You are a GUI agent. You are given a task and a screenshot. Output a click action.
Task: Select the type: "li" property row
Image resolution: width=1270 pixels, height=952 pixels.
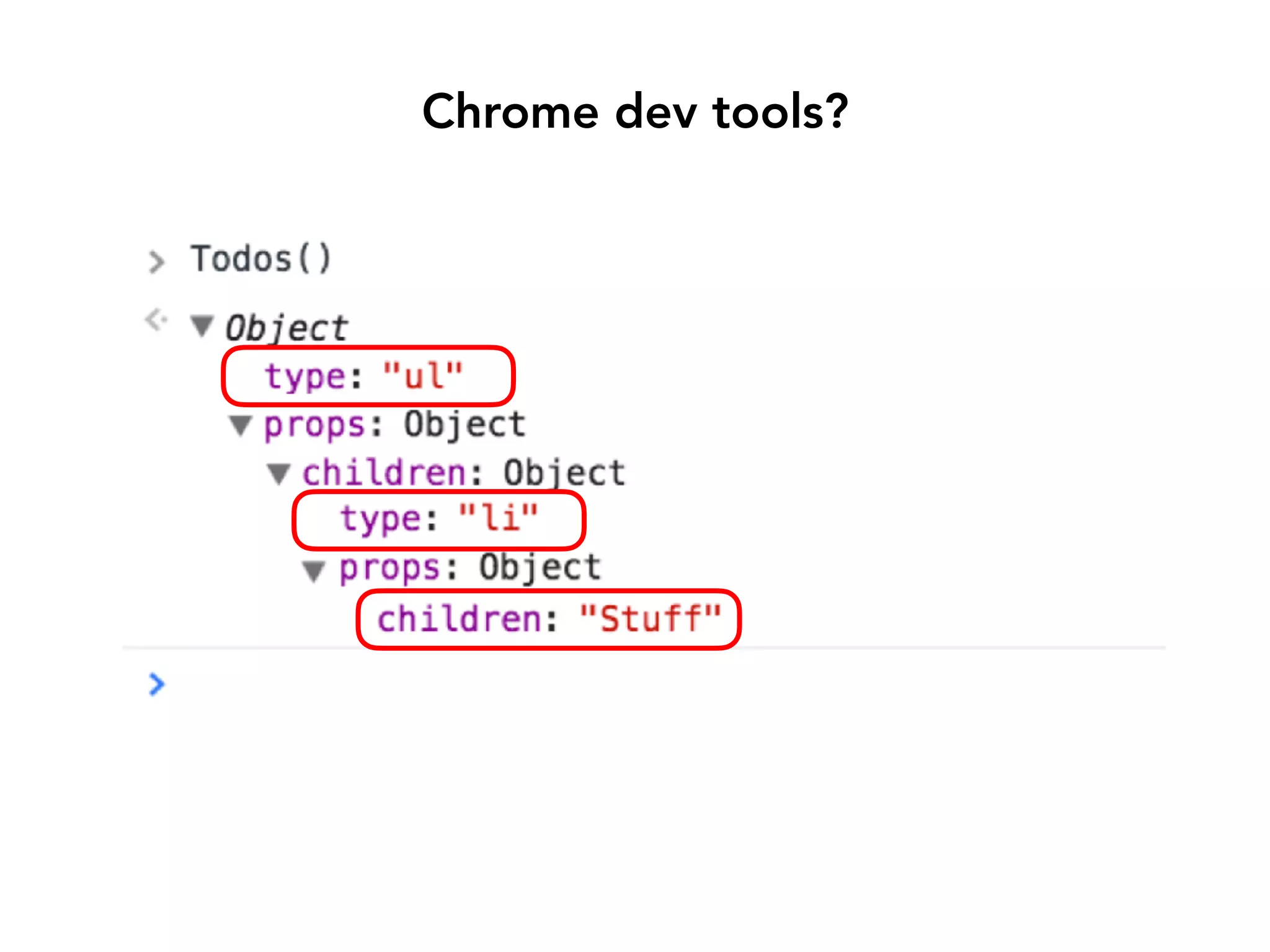(439, 519)
